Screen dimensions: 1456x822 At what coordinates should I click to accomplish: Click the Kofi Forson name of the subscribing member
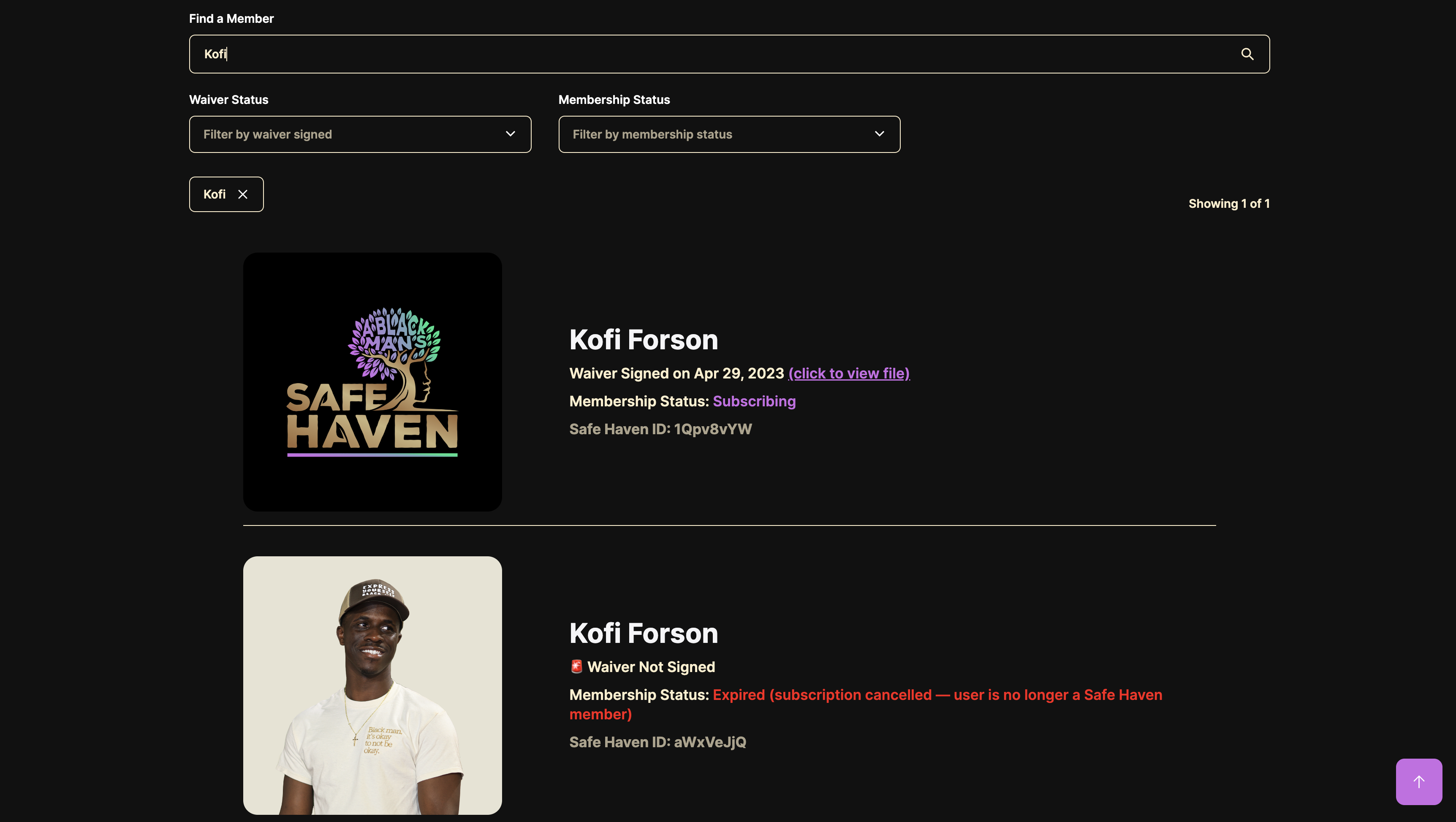coord(643,340)
